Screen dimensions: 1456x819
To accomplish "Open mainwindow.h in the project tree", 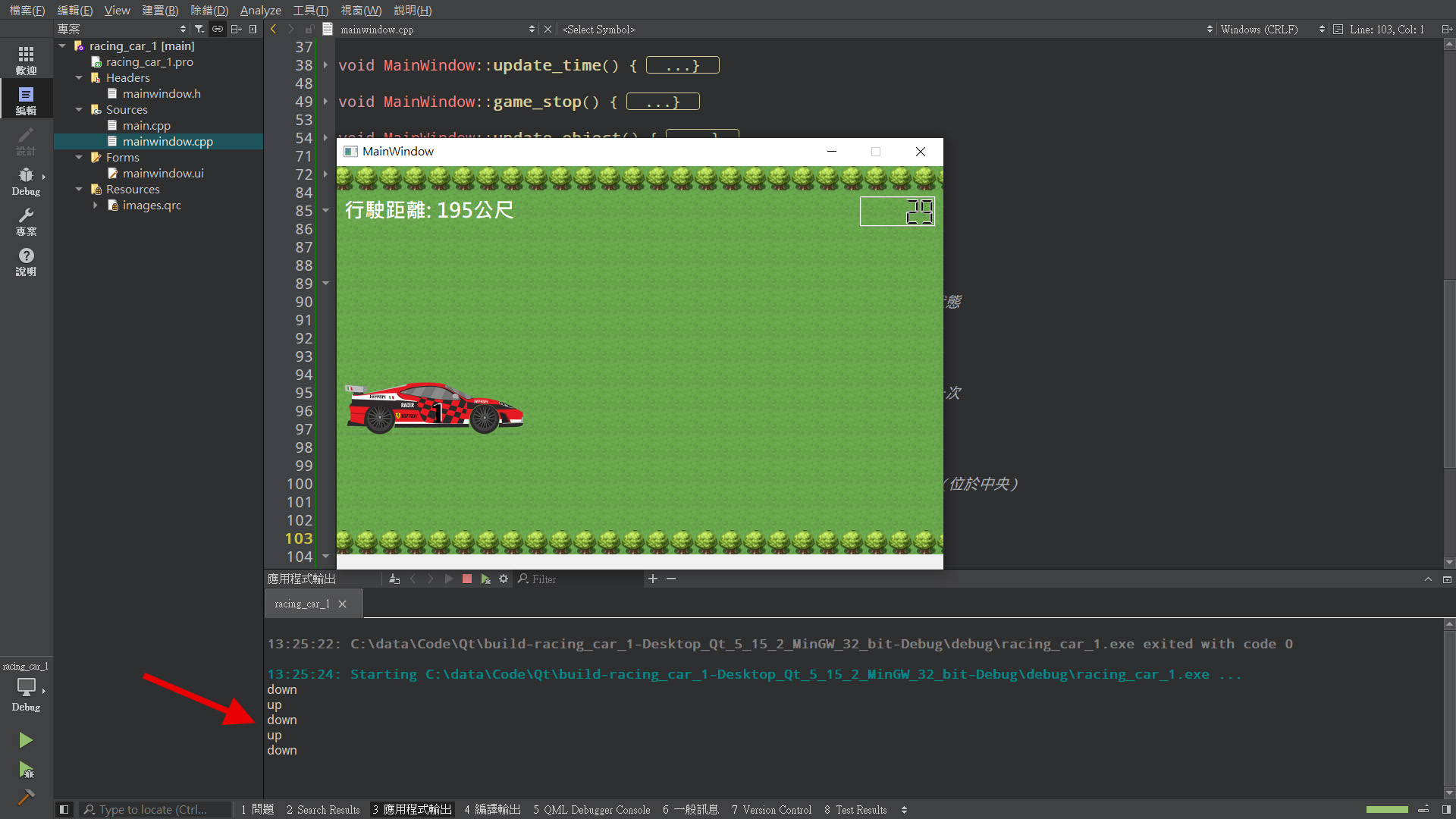I will click(x=162, y=94).
